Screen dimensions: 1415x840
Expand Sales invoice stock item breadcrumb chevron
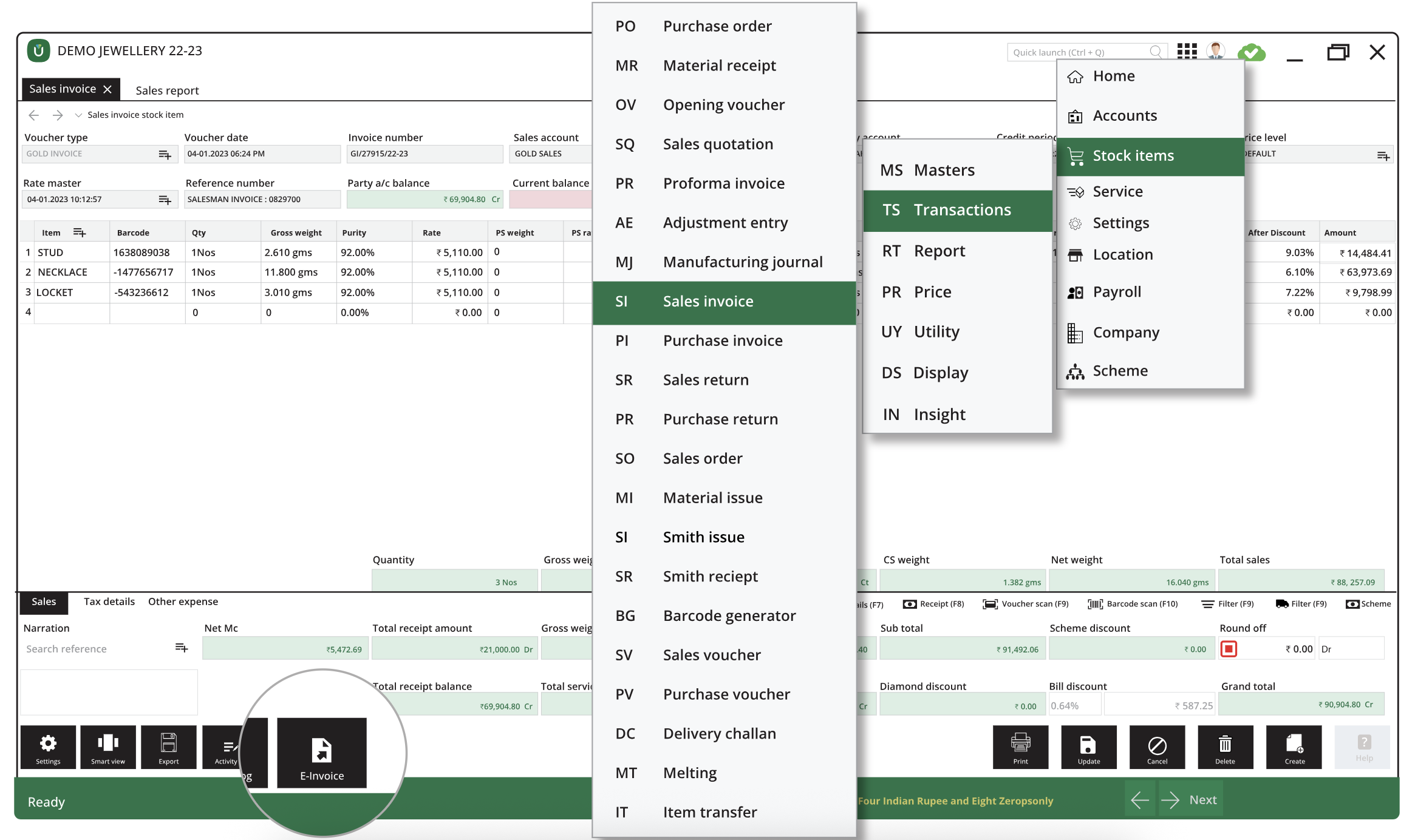click(x=78, y=115)
